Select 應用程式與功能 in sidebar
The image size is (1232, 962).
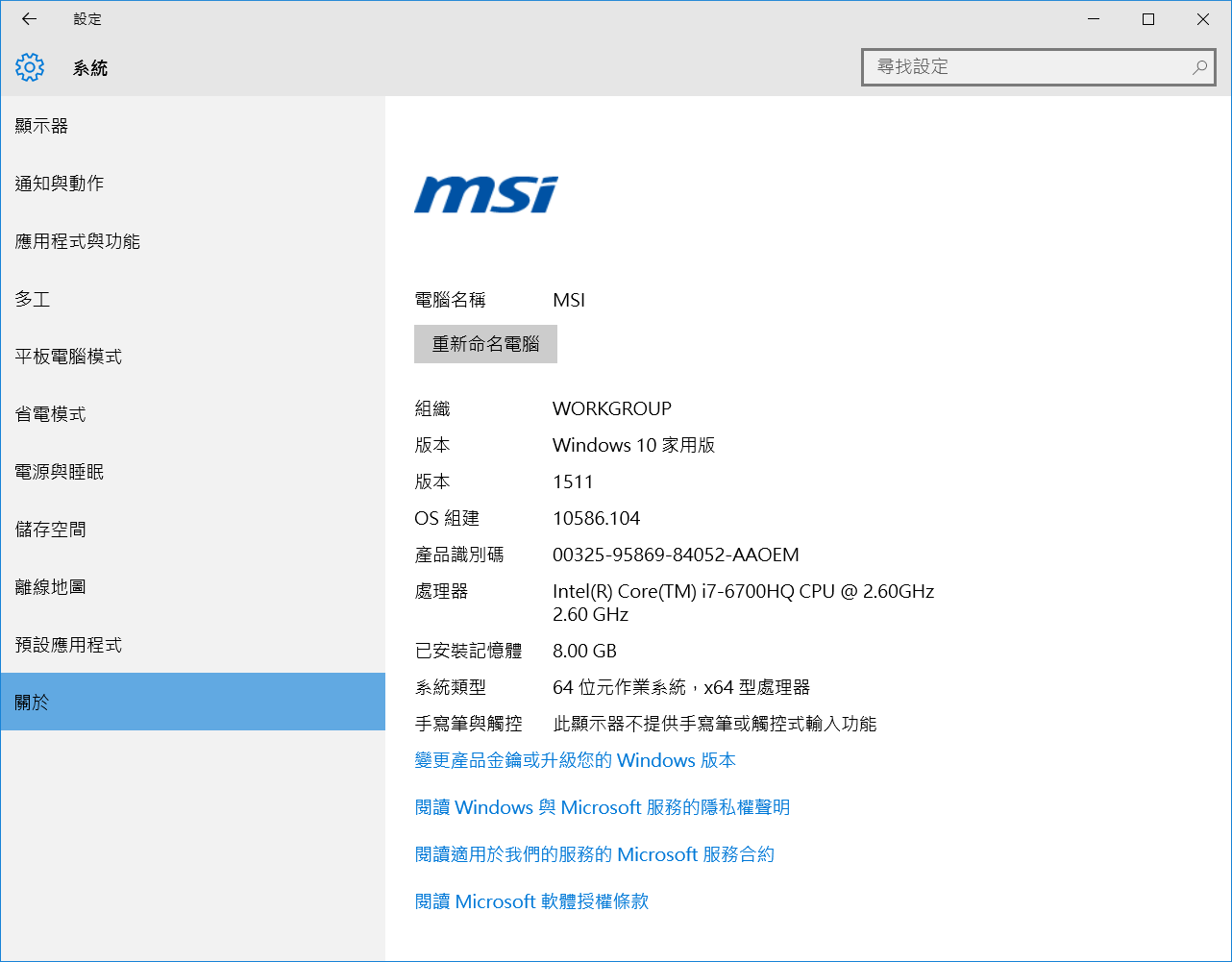coord(193,241)
